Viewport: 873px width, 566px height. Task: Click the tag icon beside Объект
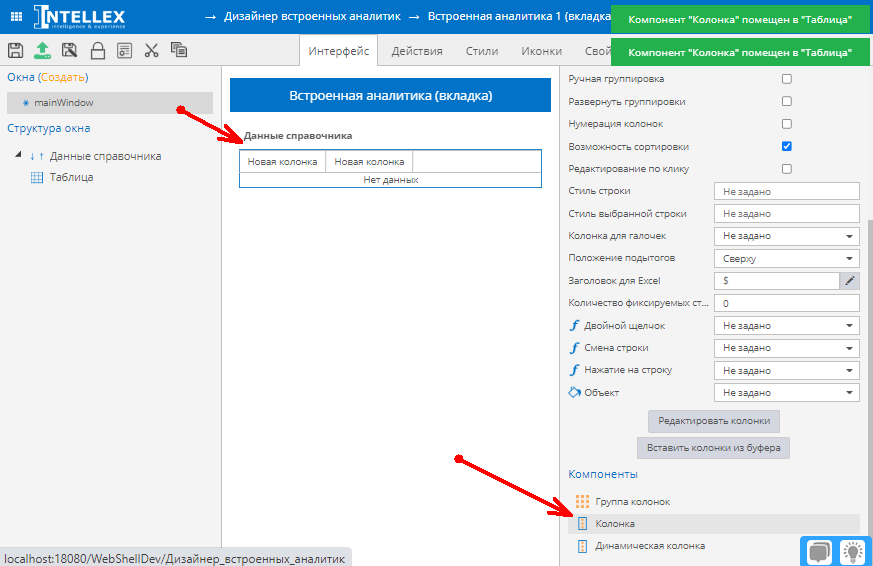(x=575, y=392)
